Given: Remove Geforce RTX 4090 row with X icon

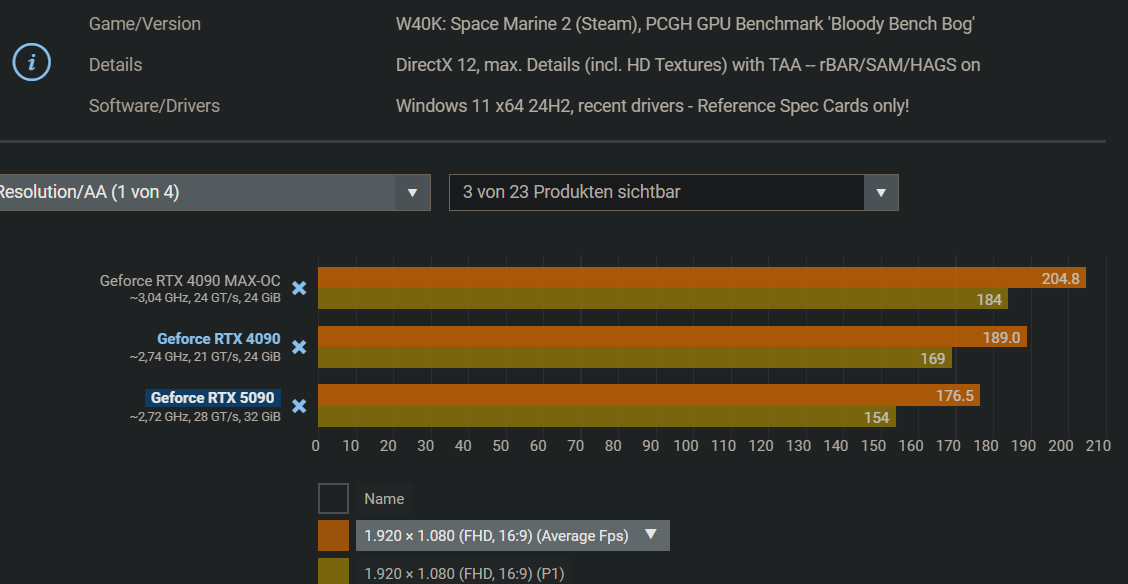Looking at the screenshot, I should click(x=299, y=347).
